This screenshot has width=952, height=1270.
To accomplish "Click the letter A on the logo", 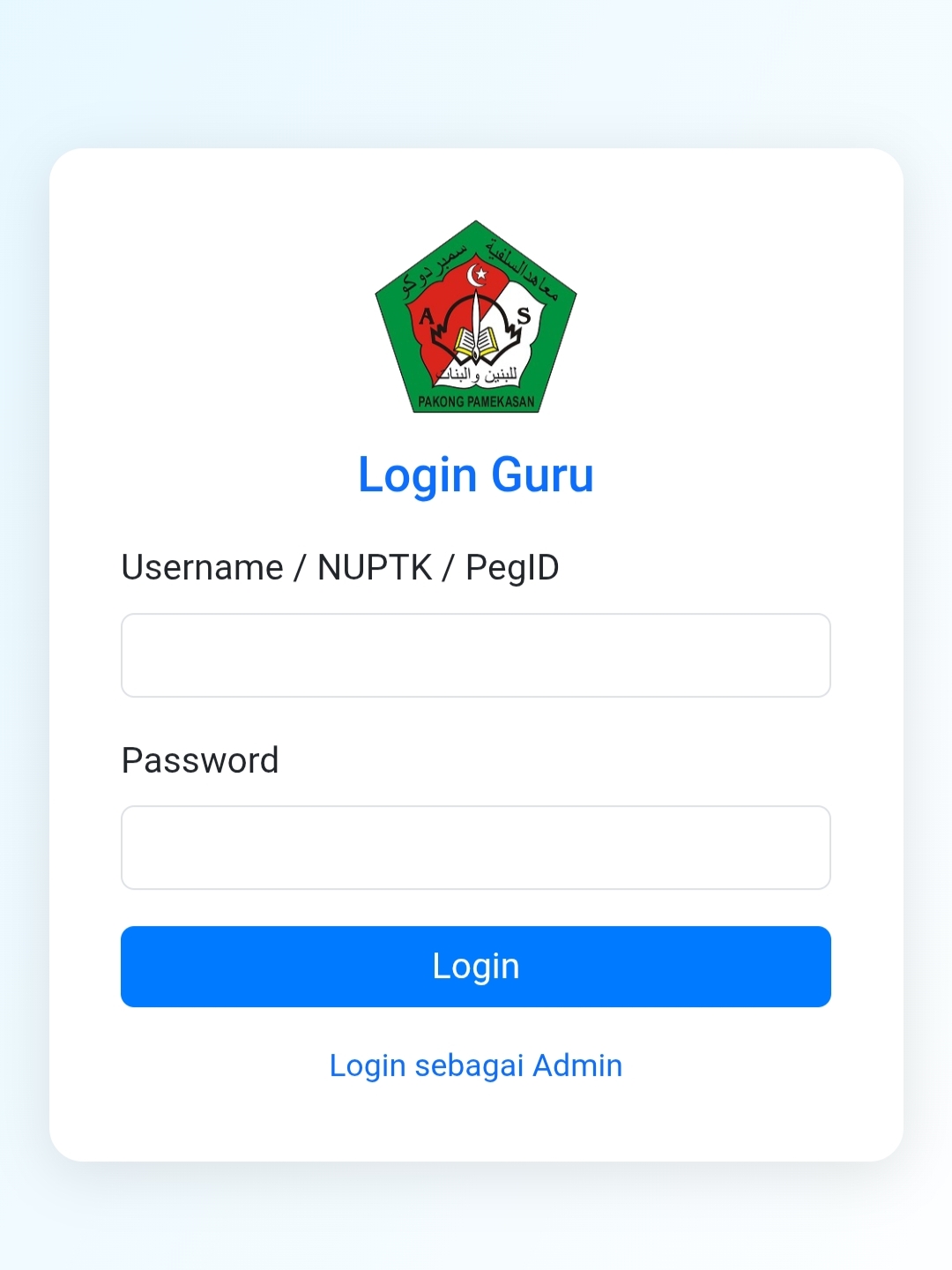I will click(427, 316).
